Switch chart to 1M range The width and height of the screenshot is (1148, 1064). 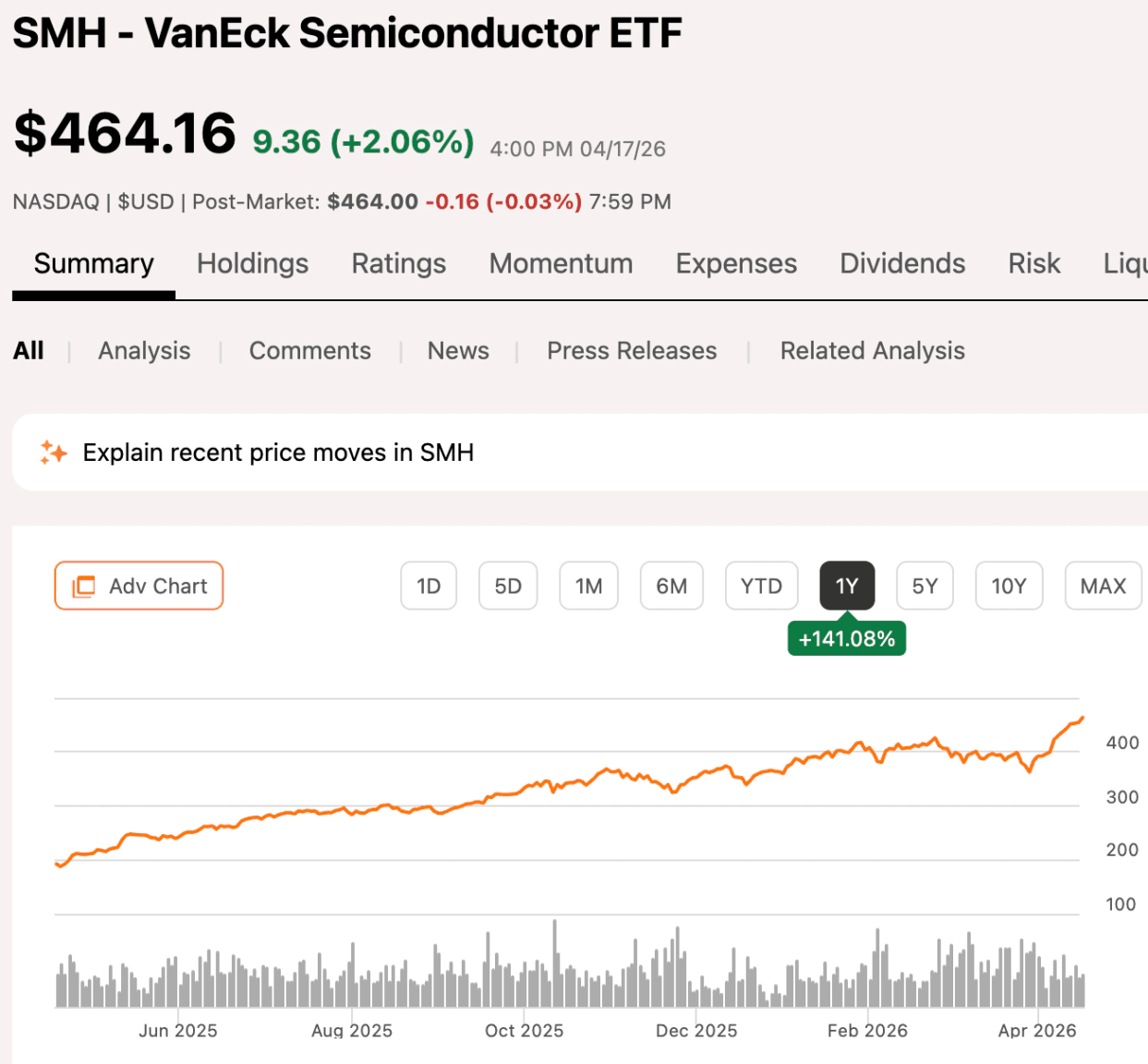click(588, 586)
